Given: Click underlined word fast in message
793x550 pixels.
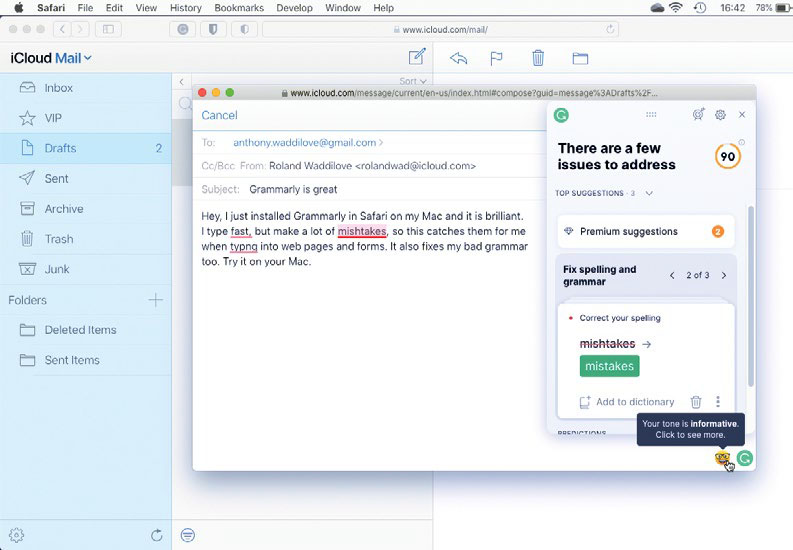Looking at the screenshot, I should click(x=241, y=232).
